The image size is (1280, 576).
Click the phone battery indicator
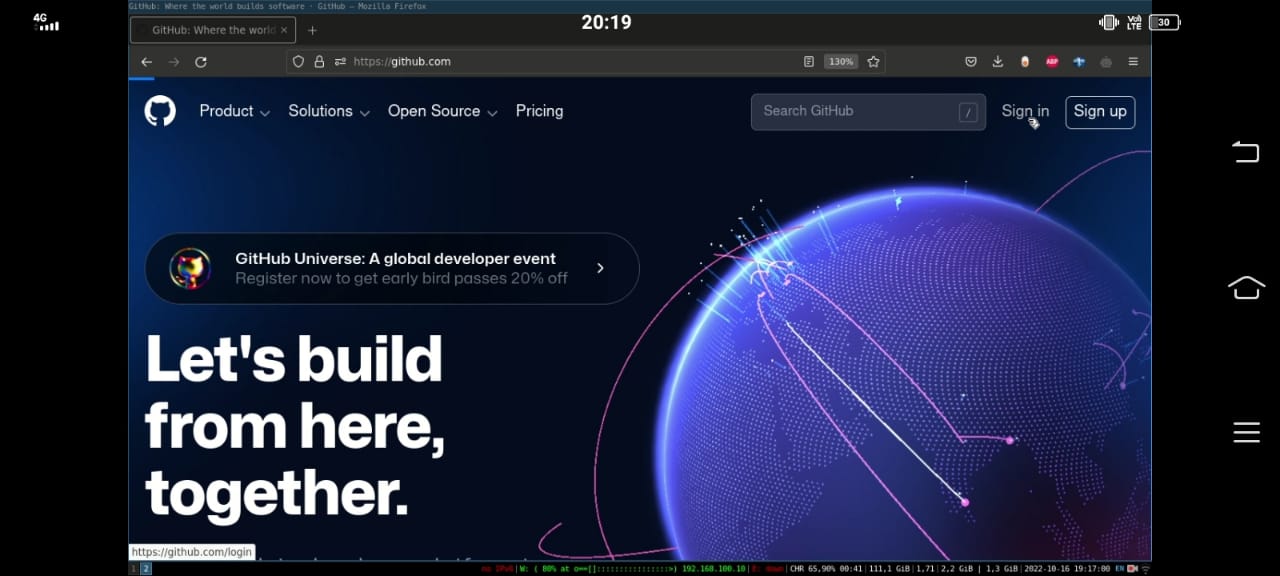point(1165,22)
